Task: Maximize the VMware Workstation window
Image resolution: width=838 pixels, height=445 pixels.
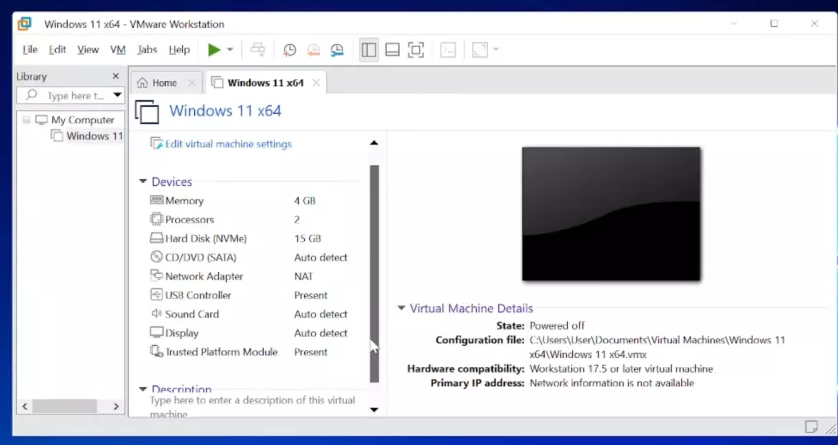Action: pyautogui.click(x=774, y=24)
